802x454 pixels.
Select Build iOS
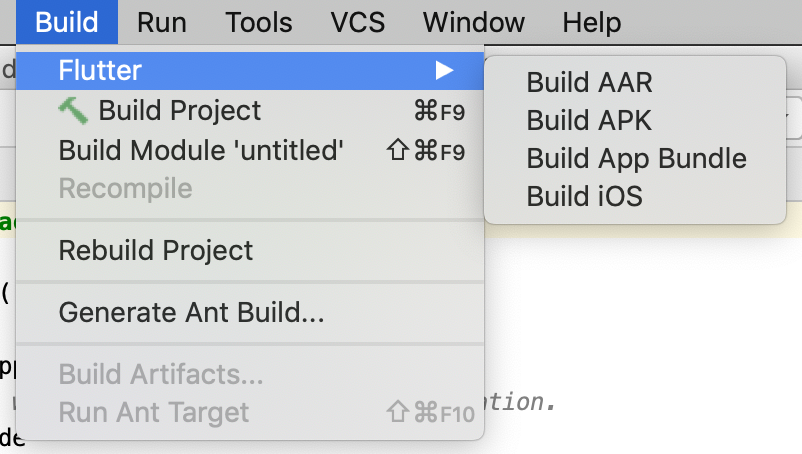coord(584,196)
